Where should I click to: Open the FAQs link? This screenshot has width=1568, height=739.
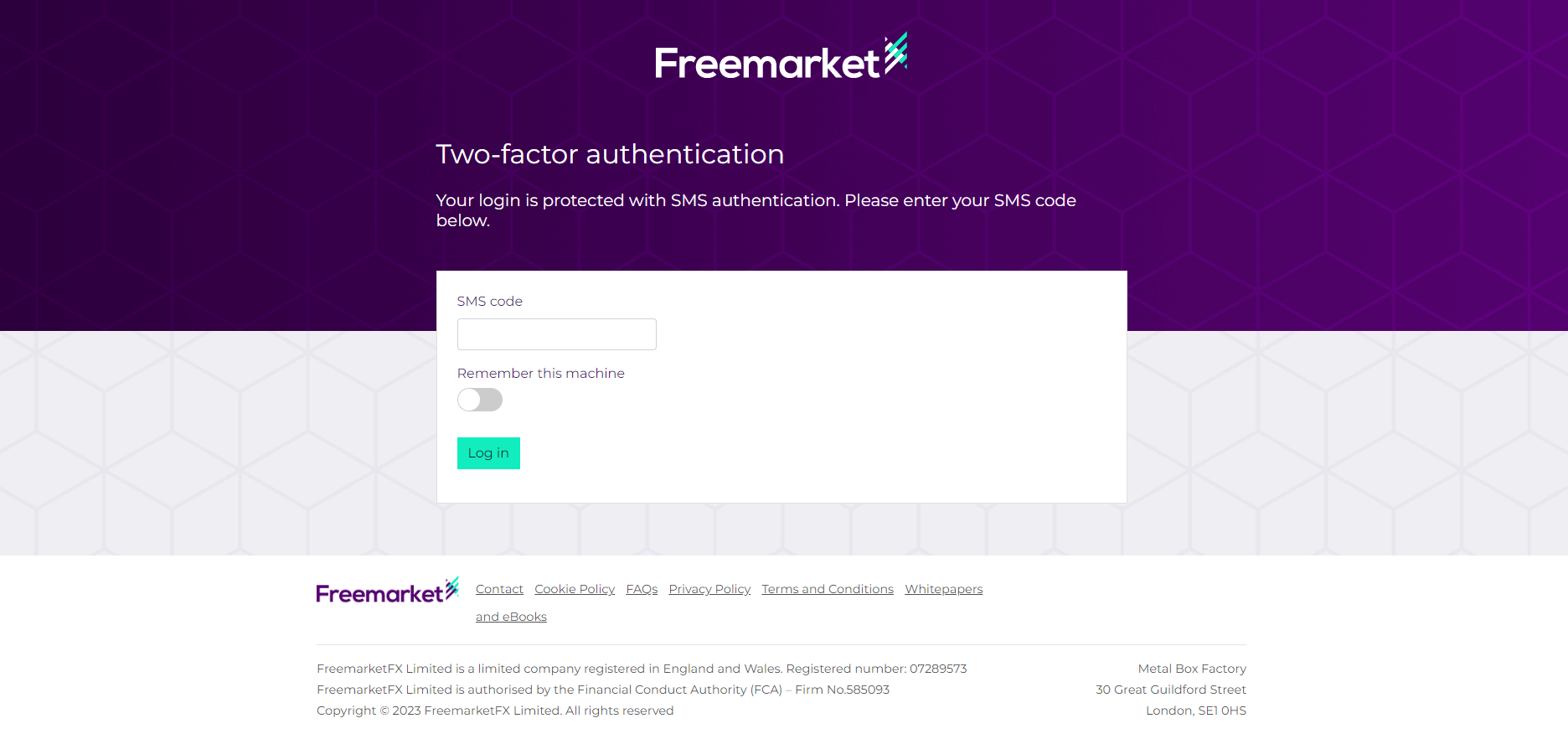click(x=642, y=589)
